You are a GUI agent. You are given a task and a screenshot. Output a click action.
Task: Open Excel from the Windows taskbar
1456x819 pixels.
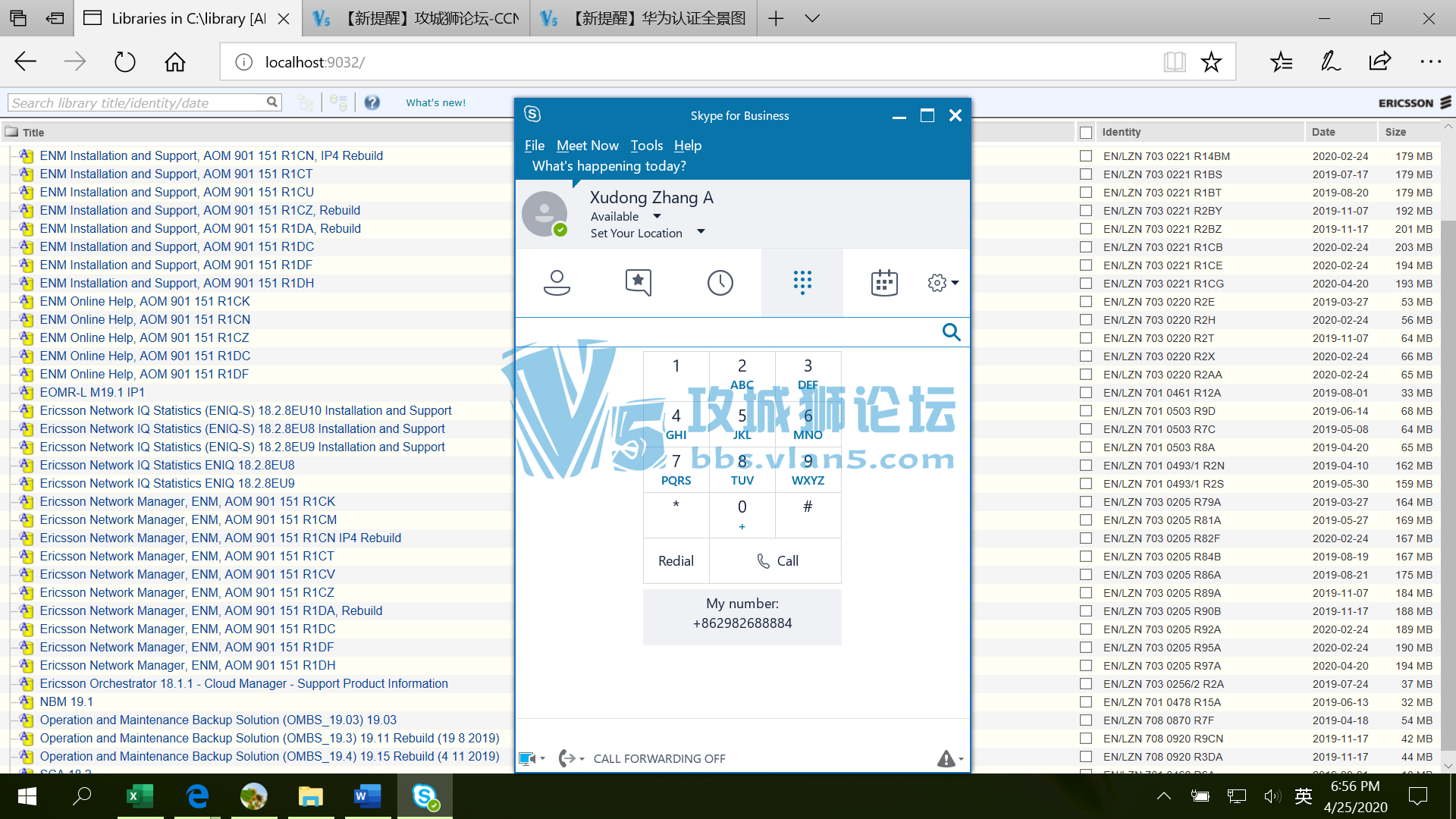click(x=140, y=796)
